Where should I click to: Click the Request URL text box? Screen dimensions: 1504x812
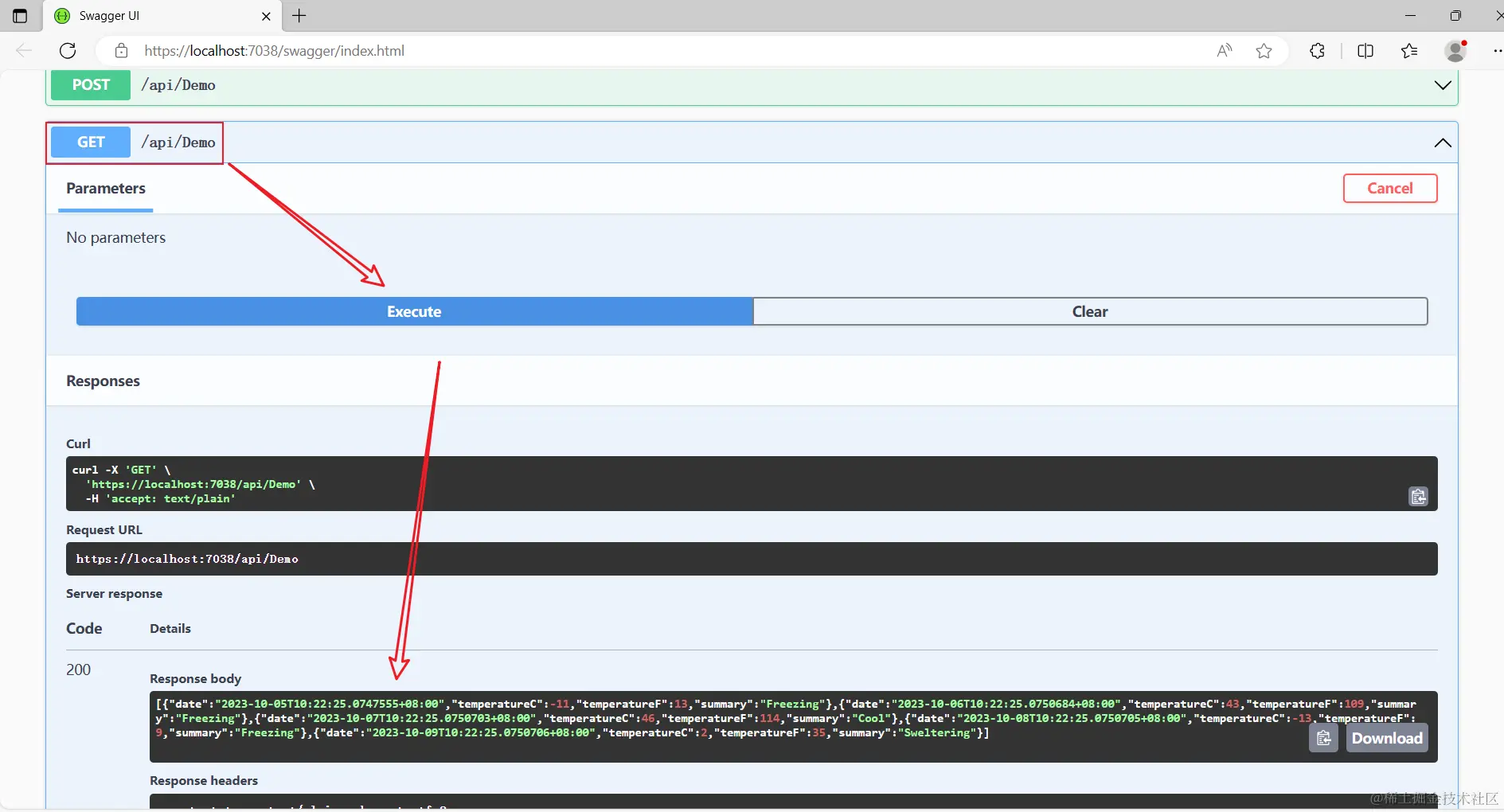(752, 559)
